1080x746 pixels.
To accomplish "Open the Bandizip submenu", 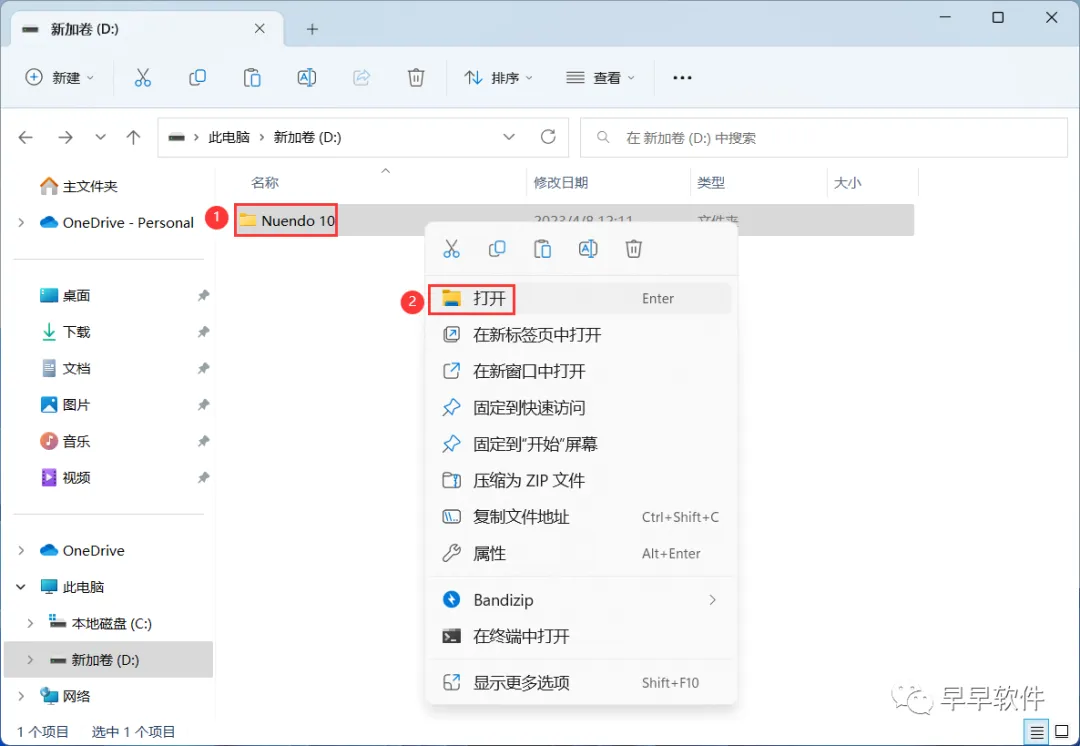I will click(581, 600).
